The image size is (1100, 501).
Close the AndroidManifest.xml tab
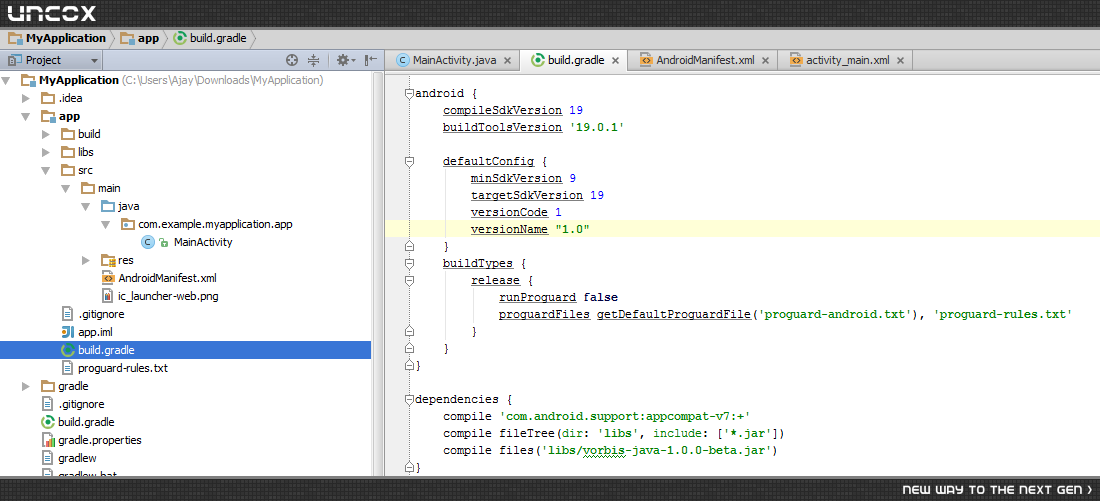[765, 61]
